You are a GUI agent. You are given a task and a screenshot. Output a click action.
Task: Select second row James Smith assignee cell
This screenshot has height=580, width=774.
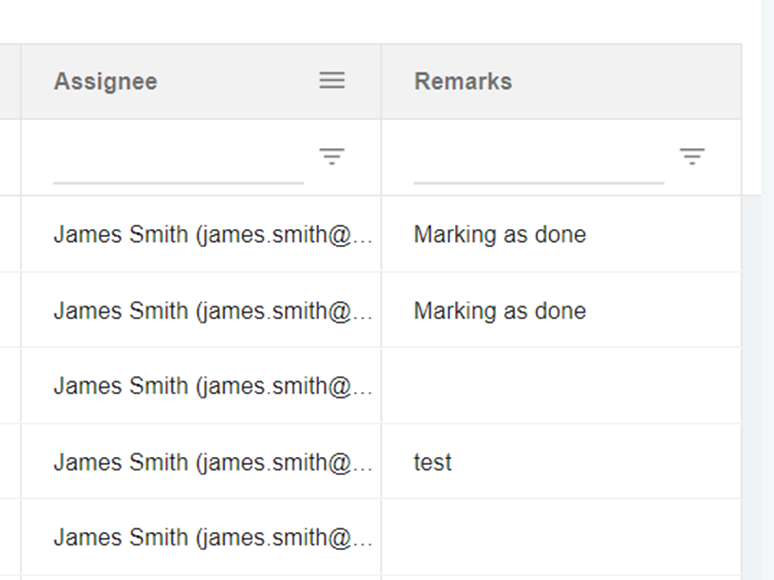[x=212, y=311]
